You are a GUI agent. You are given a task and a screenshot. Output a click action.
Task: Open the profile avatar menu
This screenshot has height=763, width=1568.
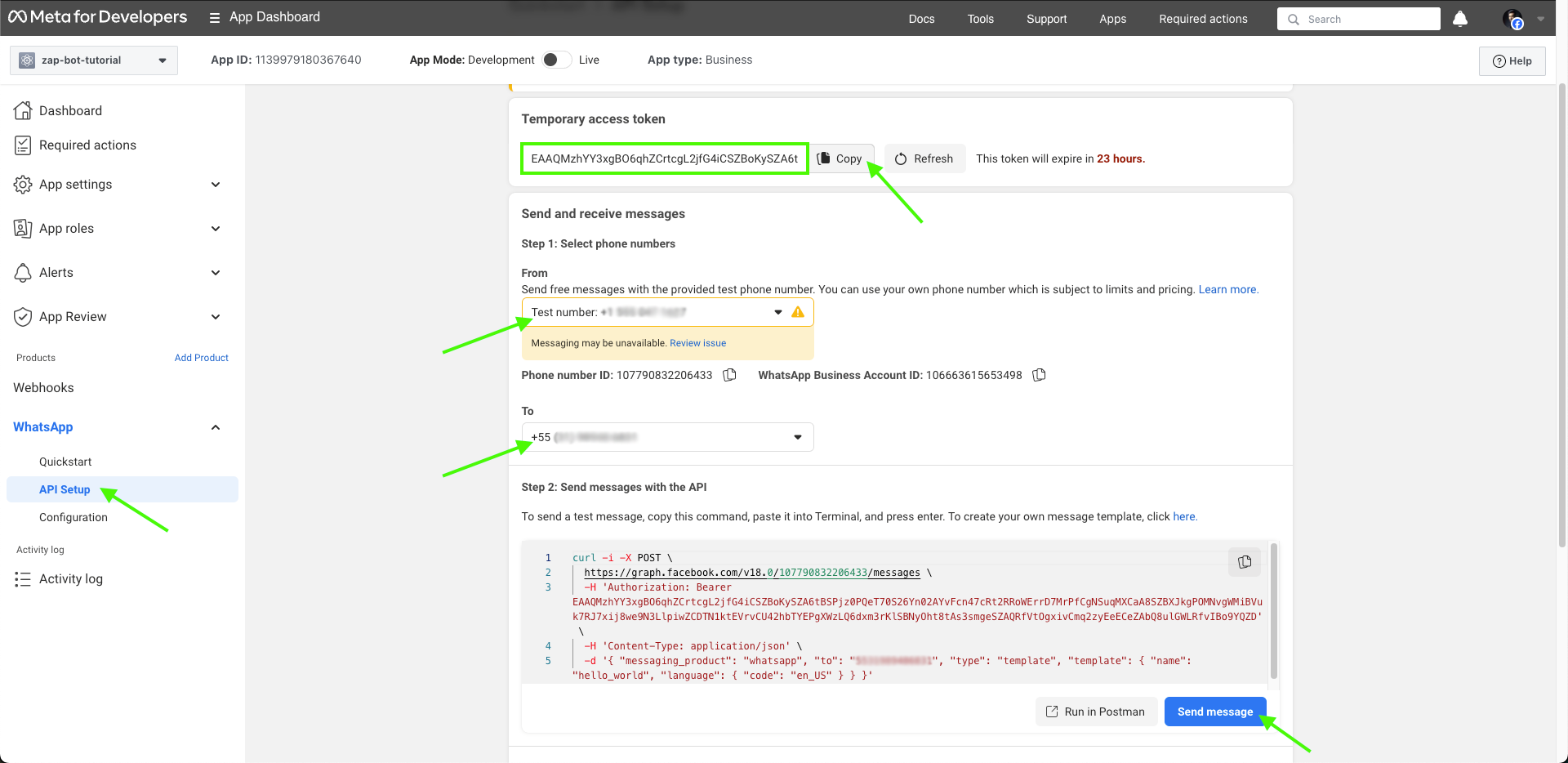[x=1513, y=19]
